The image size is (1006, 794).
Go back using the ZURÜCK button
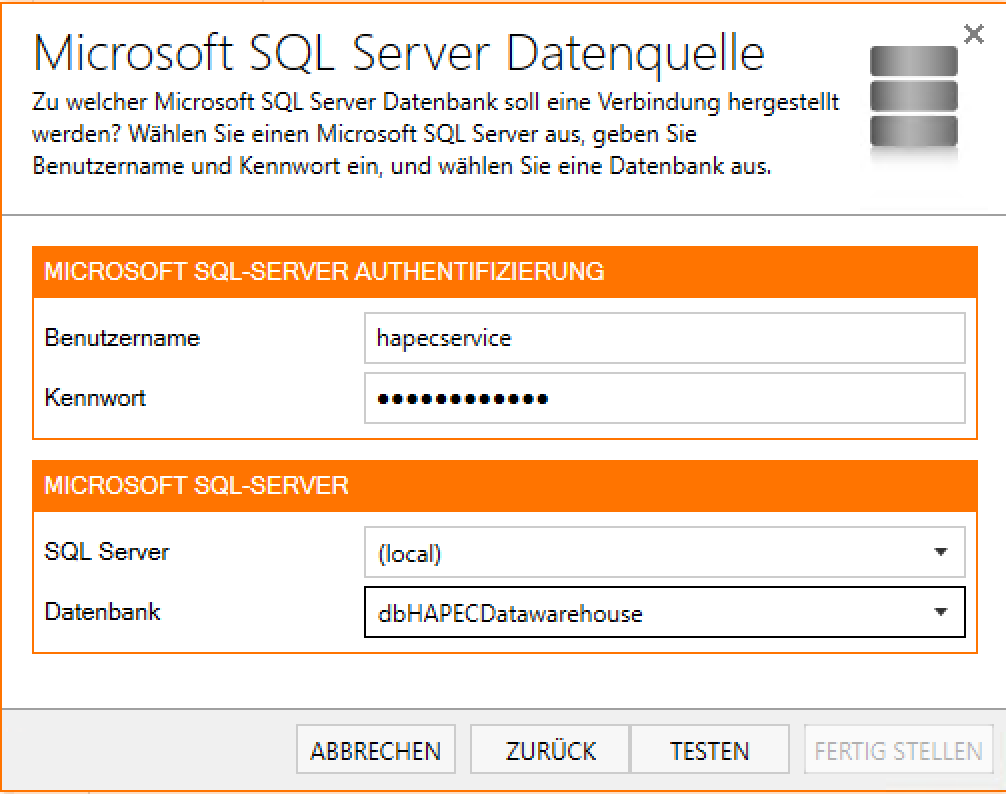(550, 751)
